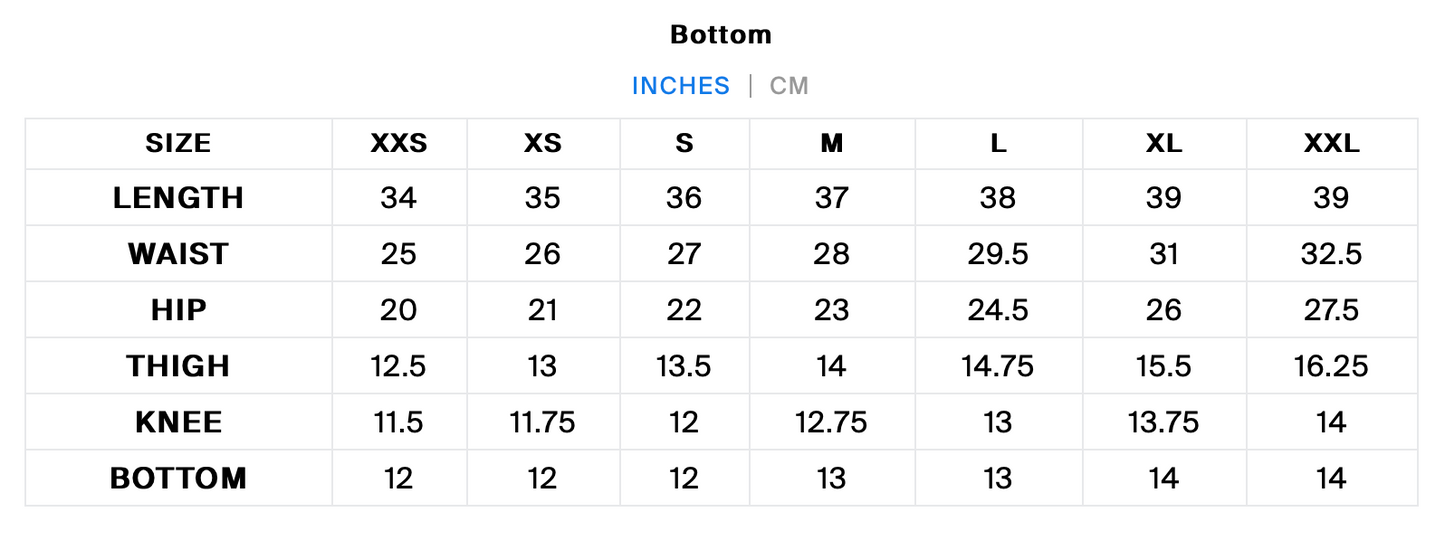Select the XXS size column header
Screen dimensions: 1445x550
pos(399,144)
